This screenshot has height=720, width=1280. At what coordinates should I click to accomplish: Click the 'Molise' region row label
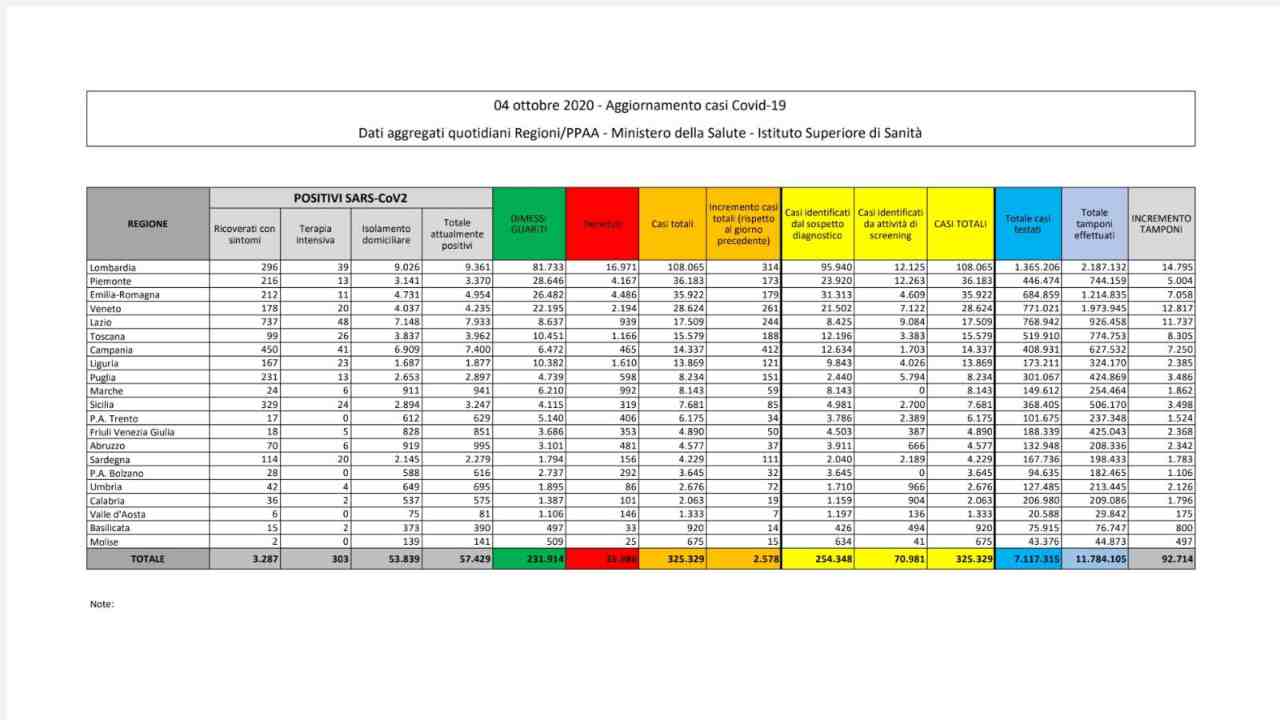tap(104, 543)
